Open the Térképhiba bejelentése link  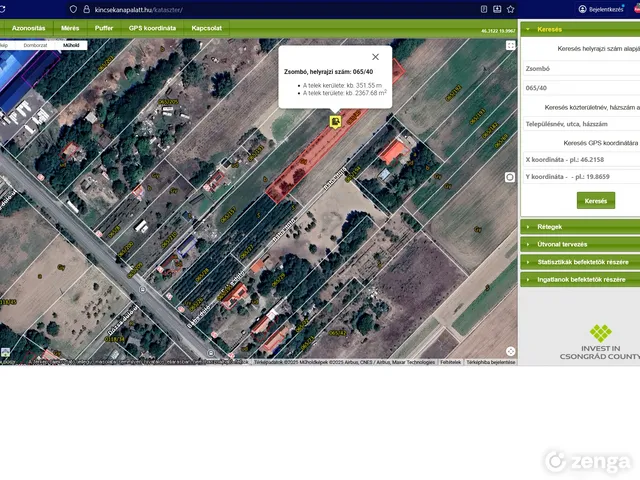point(490,362)
